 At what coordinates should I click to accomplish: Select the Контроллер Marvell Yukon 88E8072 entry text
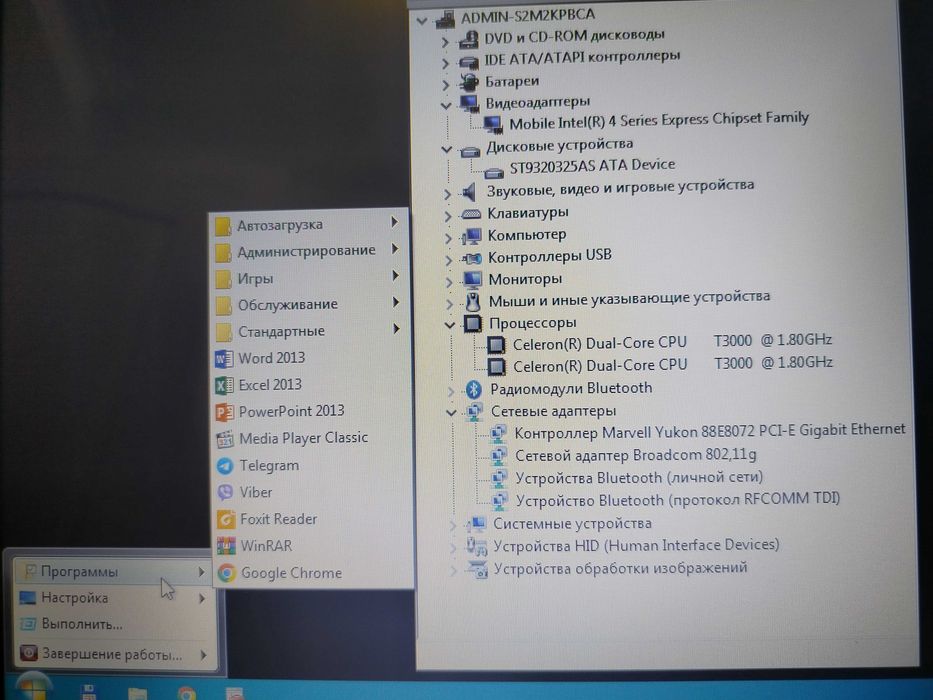coord(710,432)
